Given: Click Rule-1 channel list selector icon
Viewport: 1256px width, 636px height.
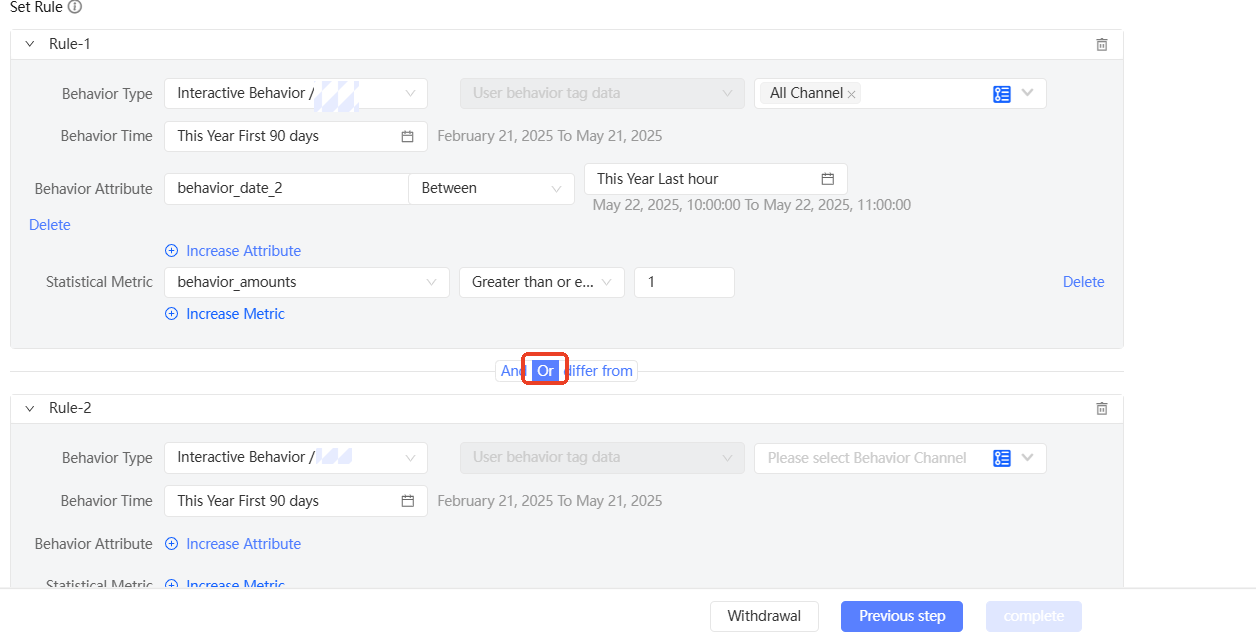Looking at the screenshot, I should 1002,93.
